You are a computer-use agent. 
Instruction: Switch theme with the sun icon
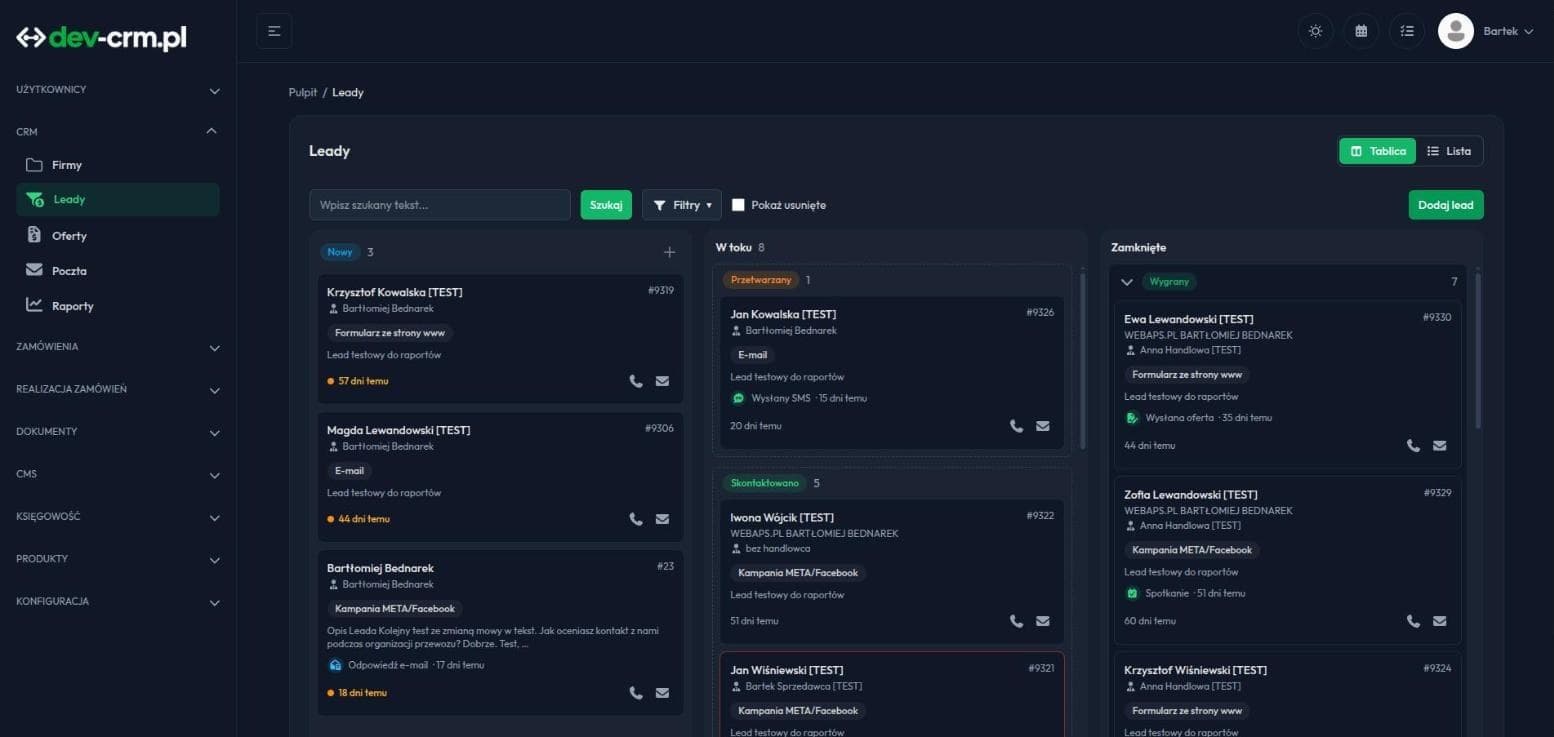(x=1315, y=31)
